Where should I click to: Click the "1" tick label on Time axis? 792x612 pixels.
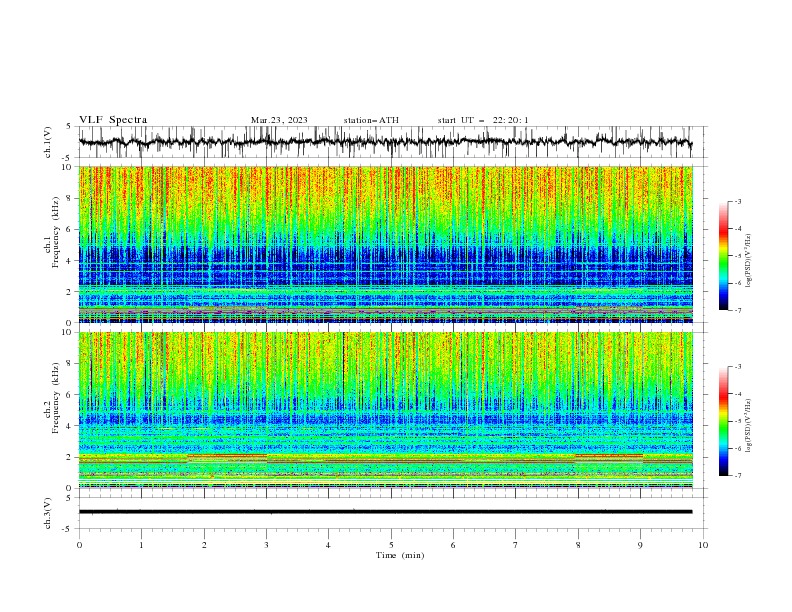point(141,545)
